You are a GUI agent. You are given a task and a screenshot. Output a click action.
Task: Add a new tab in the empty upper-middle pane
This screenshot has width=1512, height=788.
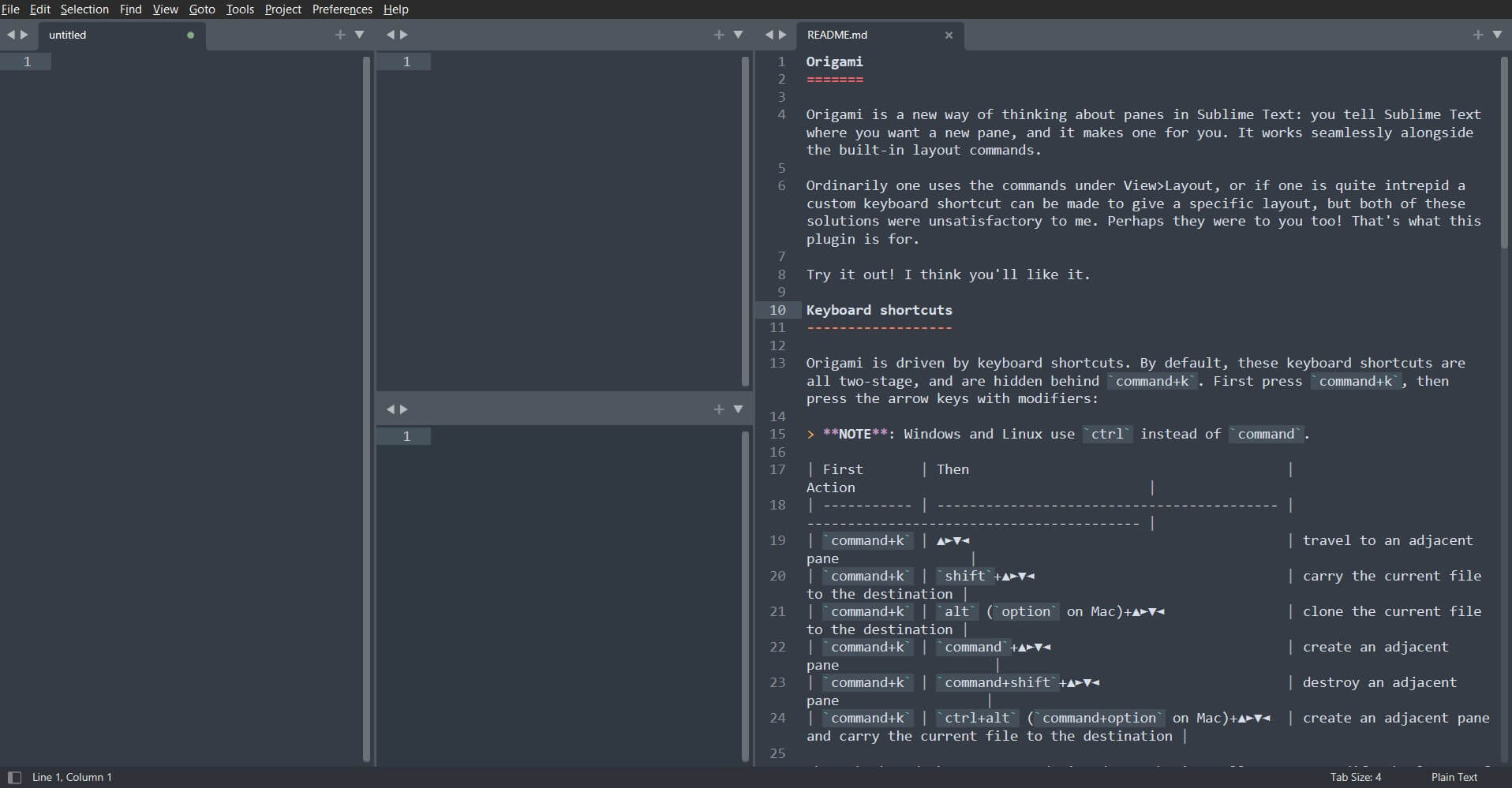pos(719,35)
